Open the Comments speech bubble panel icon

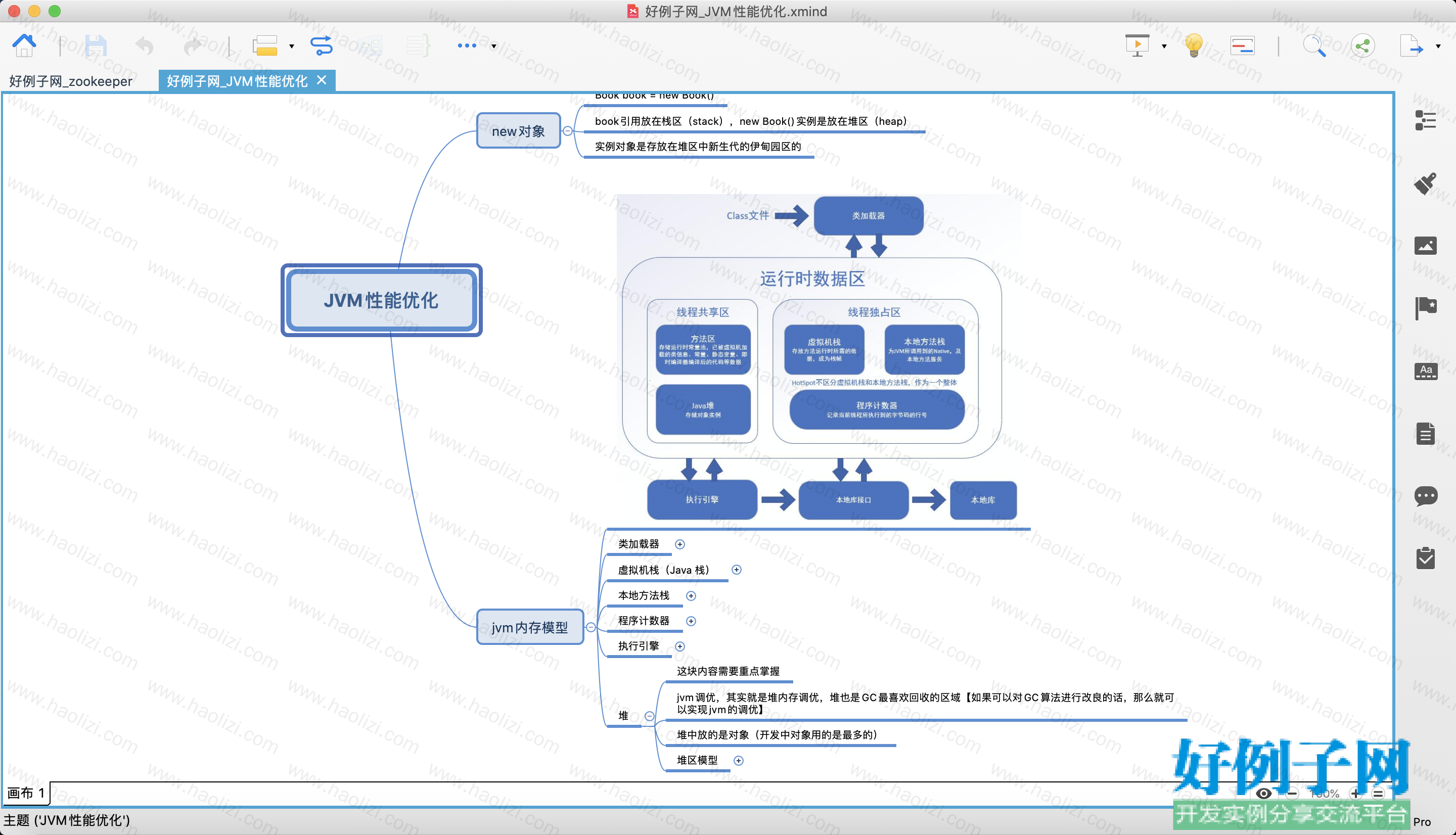click(1426, 496)
